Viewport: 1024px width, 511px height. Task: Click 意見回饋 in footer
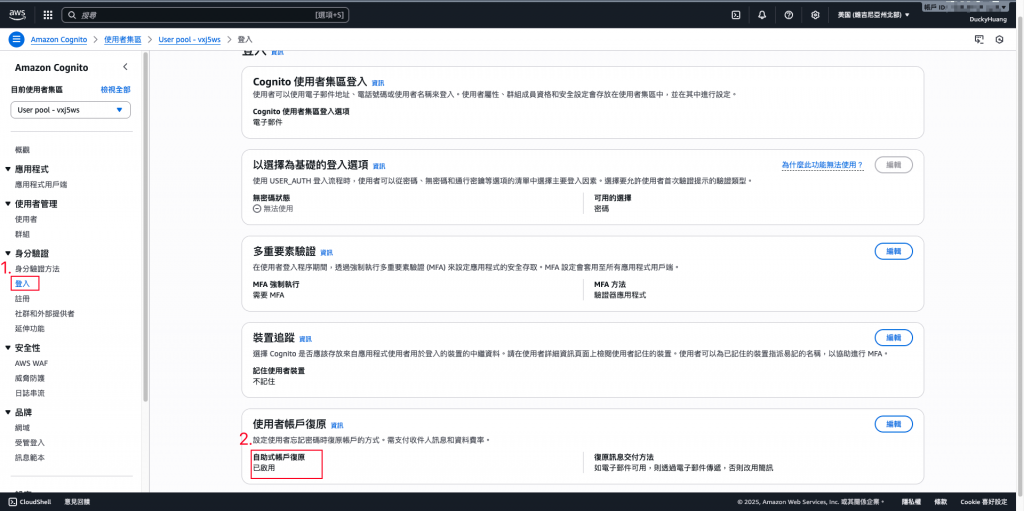click(x=77, y=502)
